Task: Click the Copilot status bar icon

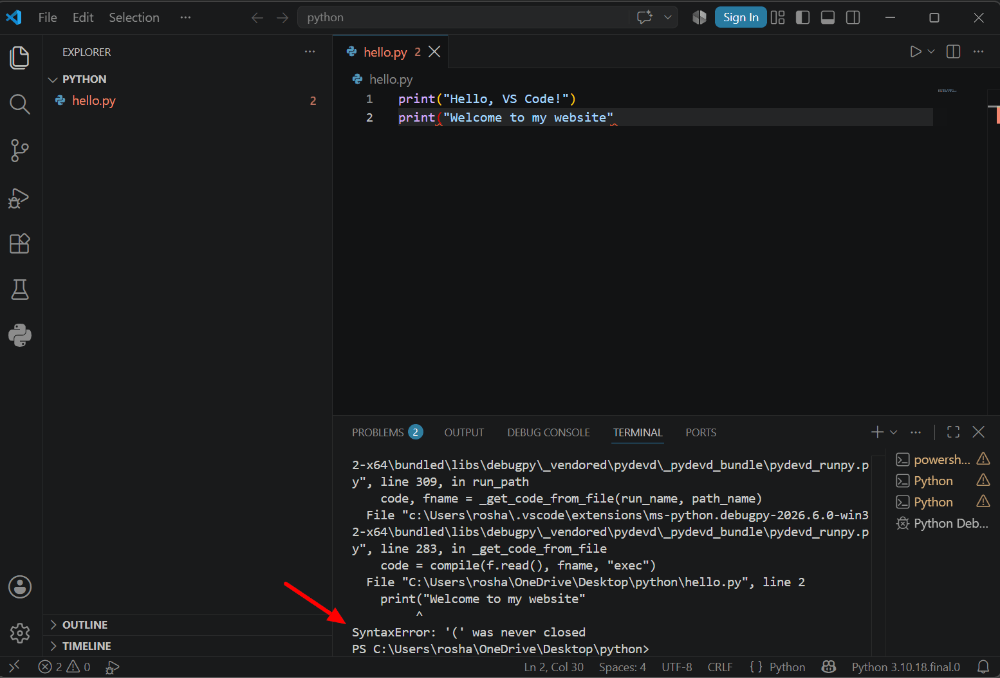Action: click(x=828, y=667)
